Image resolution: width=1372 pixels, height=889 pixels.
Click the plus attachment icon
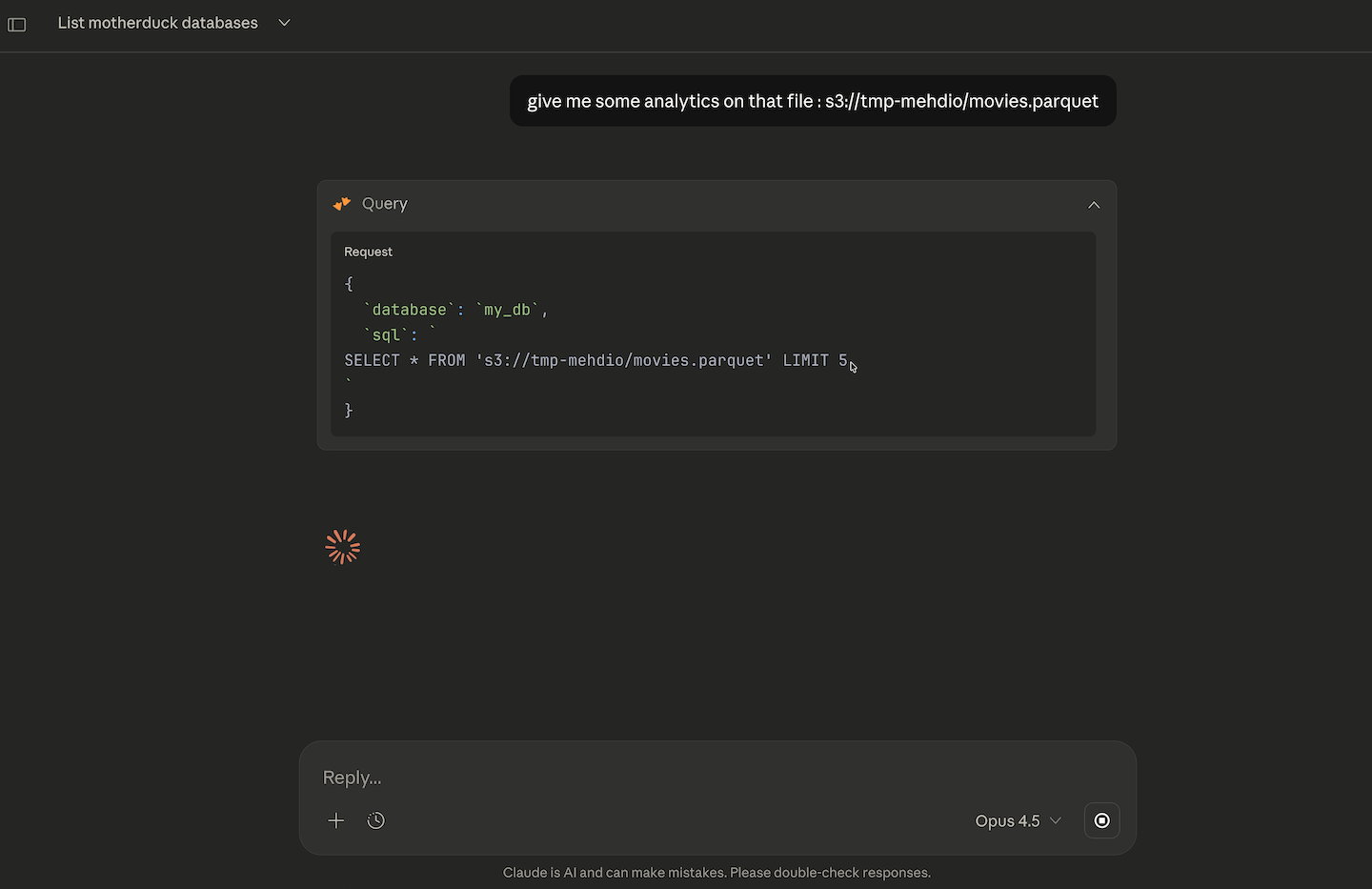336,820
